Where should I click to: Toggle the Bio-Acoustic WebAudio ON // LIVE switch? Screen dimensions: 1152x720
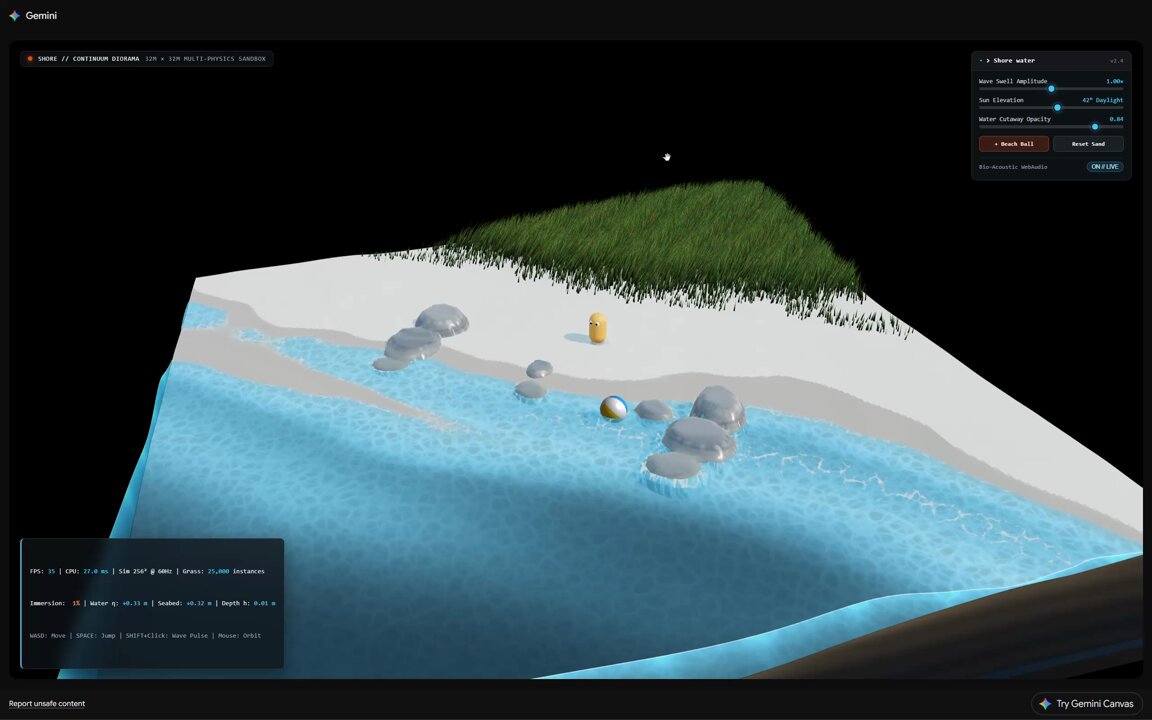[x=1104, y=167]
